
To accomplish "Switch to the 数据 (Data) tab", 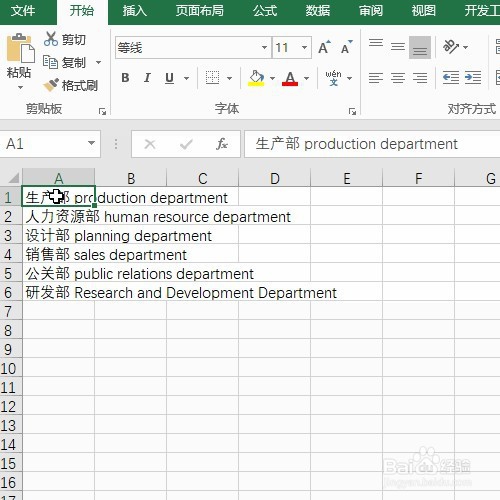I will [x=318, y=11].
